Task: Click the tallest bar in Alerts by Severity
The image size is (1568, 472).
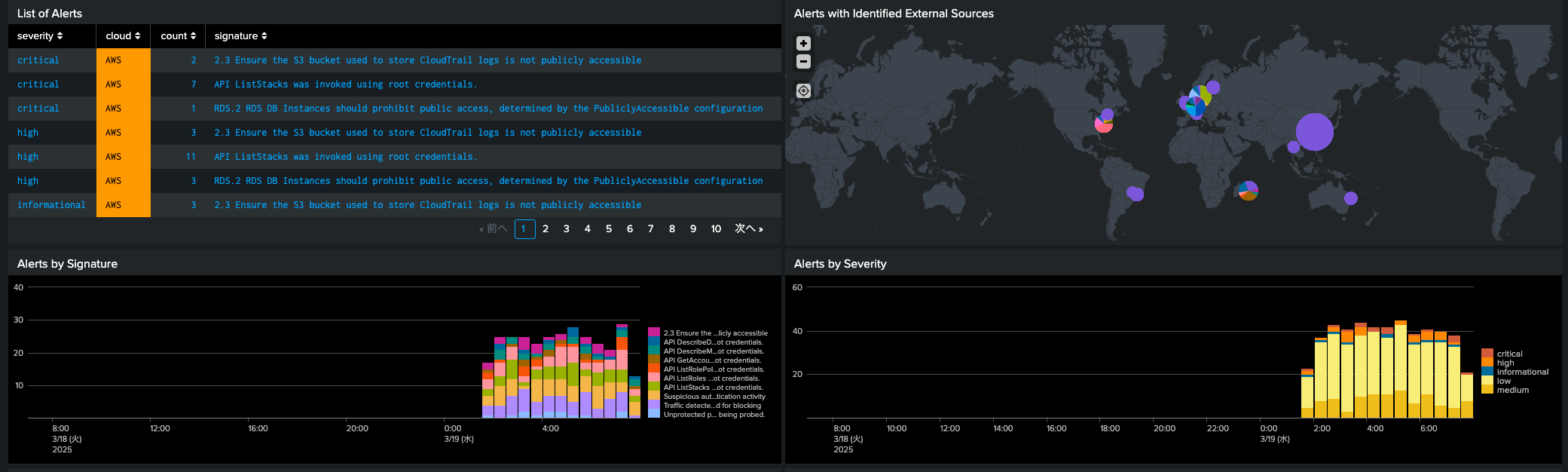Action: (1401, 369)
